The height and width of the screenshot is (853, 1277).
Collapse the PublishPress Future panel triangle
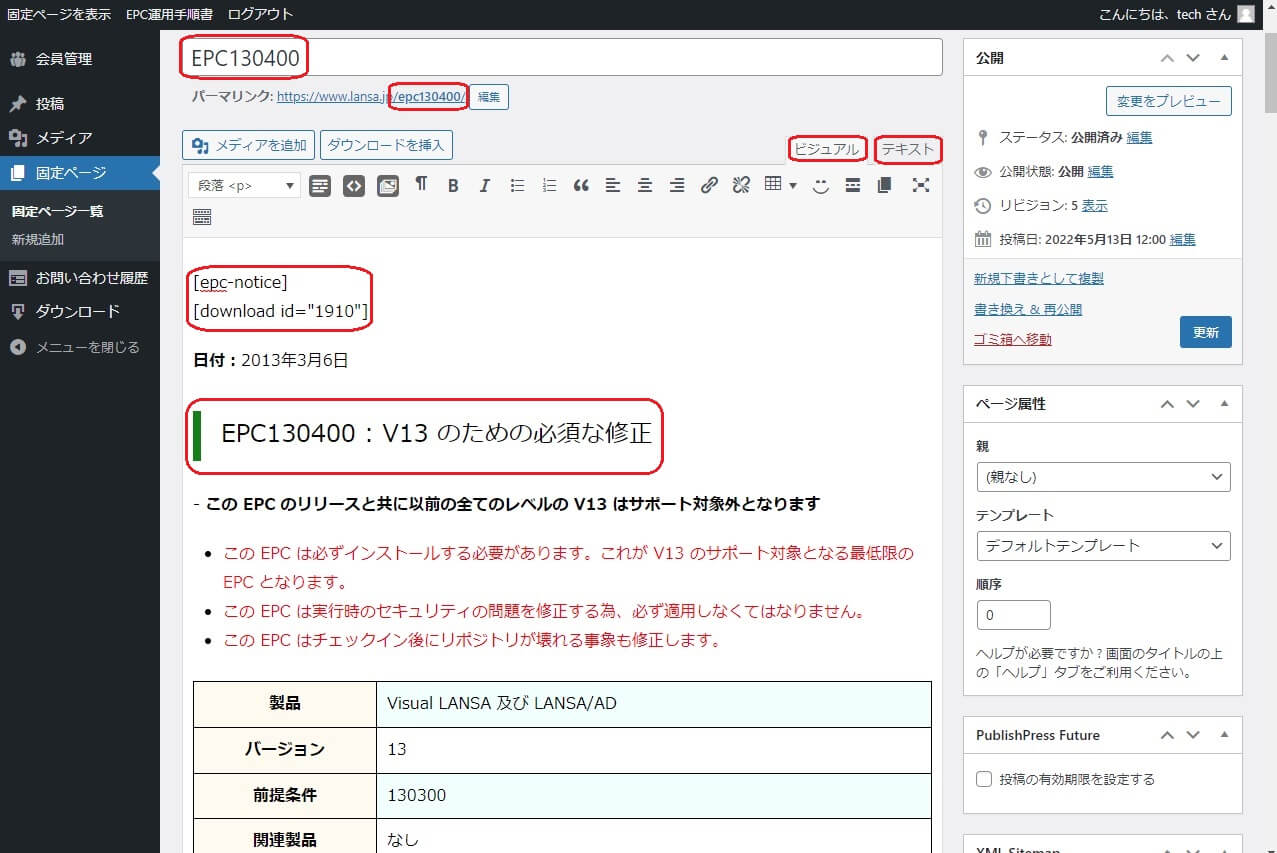pyautogui.click(x=1225, y=735)
